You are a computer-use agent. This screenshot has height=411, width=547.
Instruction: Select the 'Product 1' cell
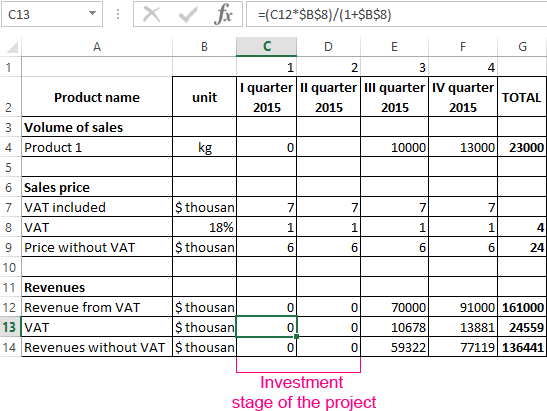pyautogui.click(x=97, y=147)
